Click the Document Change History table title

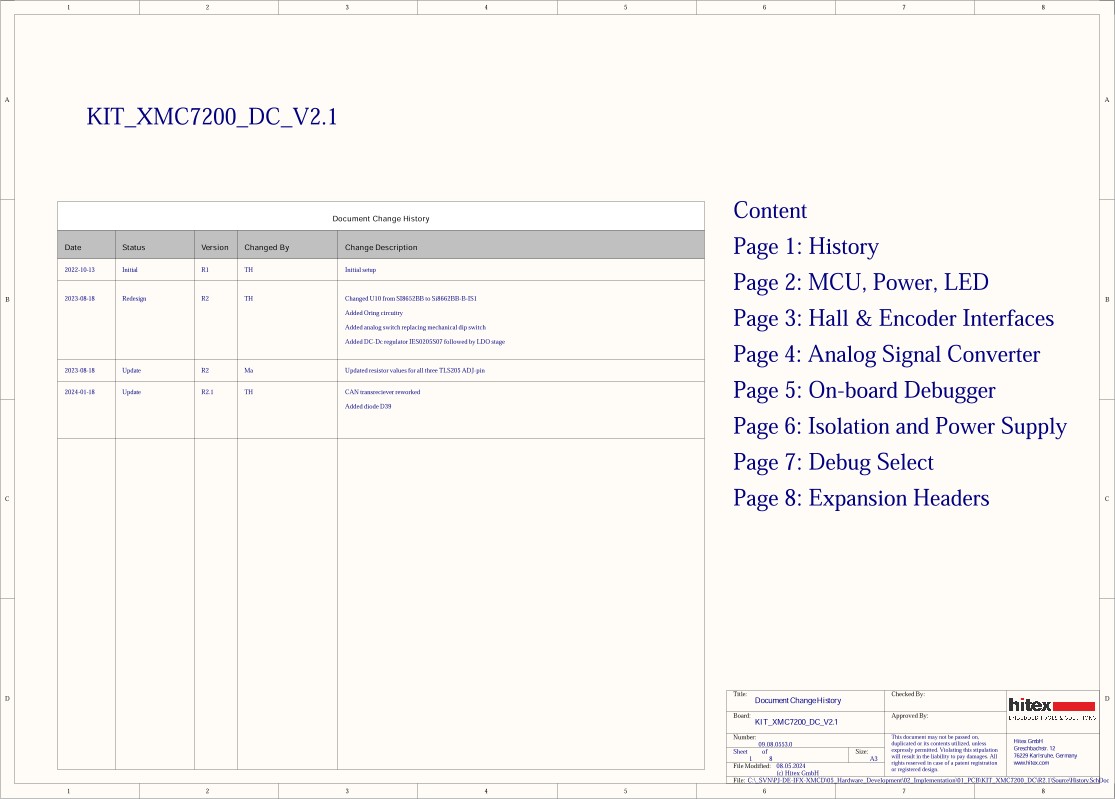point(380,218)
